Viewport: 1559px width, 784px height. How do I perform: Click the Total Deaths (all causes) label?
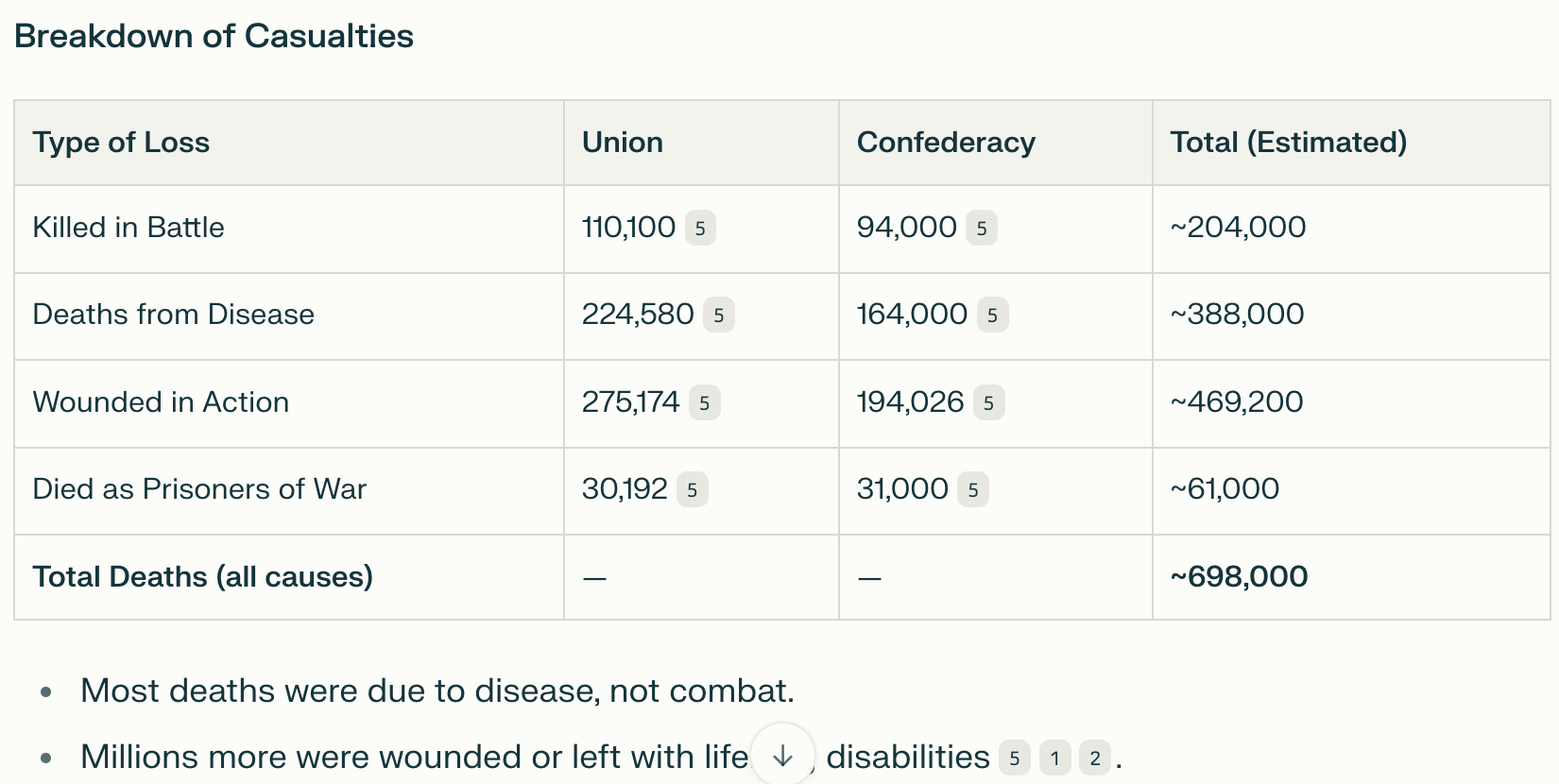[203, 576]
